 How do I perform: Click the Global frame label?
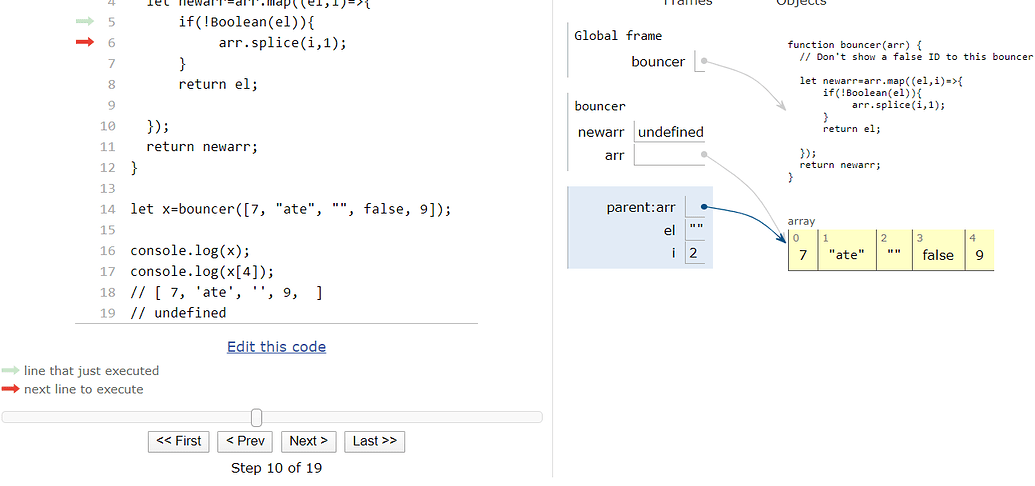[618, 36]
